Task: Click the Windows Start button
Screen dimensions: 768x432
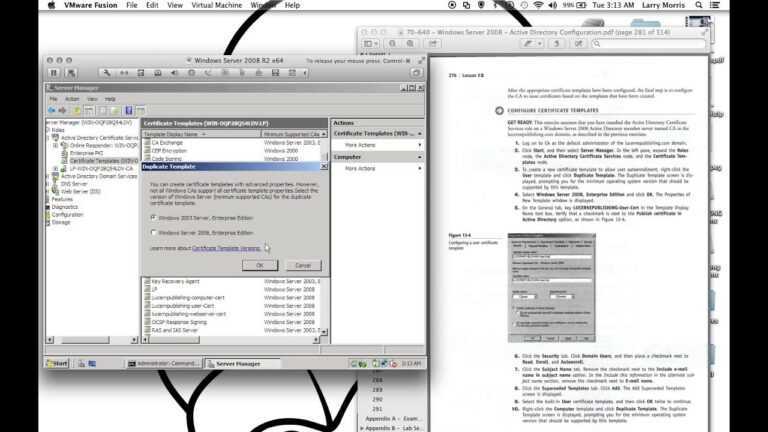Action: click(x=57, y=363)
